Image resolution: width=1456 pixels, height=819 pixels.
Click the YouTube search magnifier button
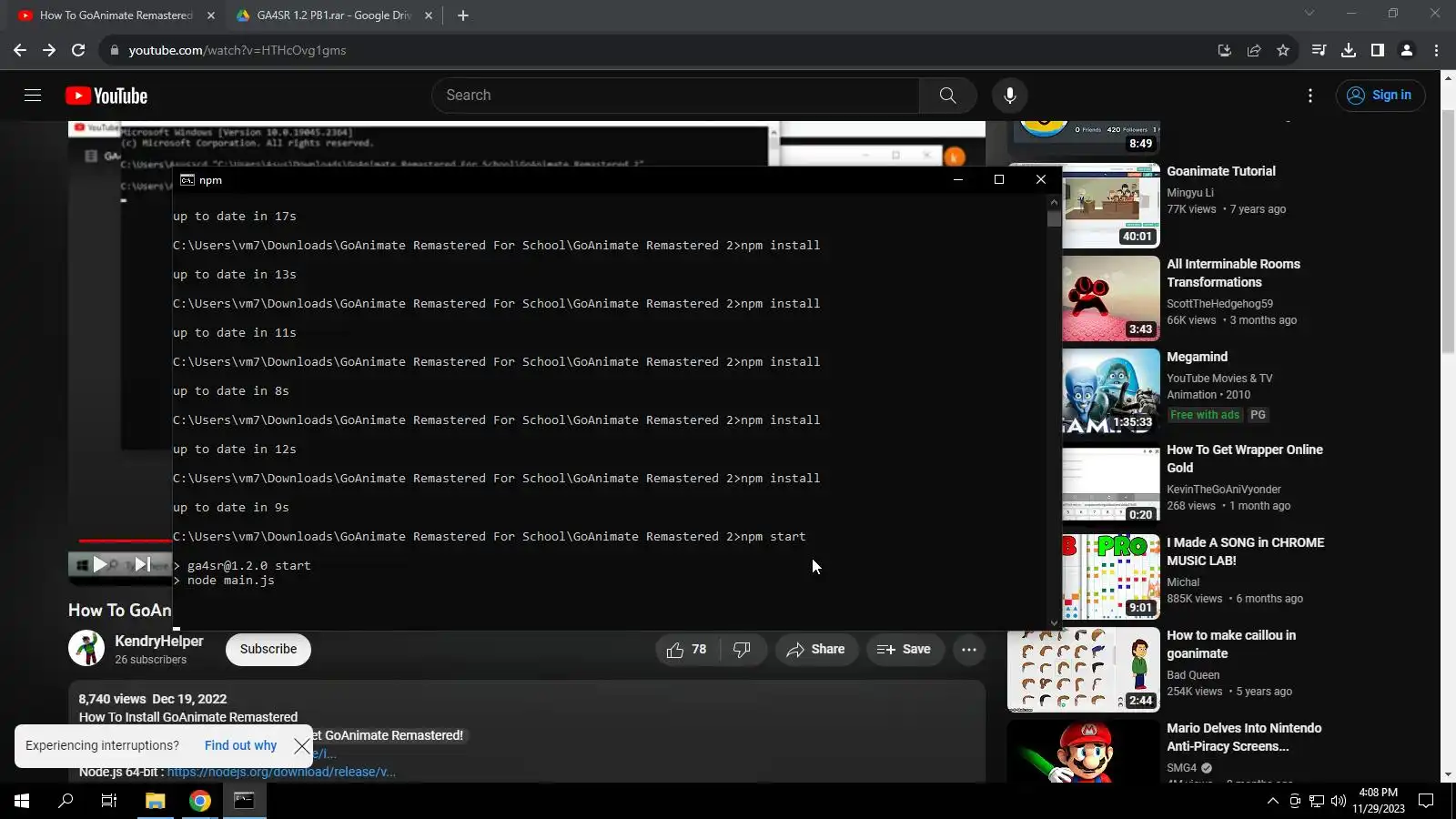pyautogui.click(x=947, y=96)
